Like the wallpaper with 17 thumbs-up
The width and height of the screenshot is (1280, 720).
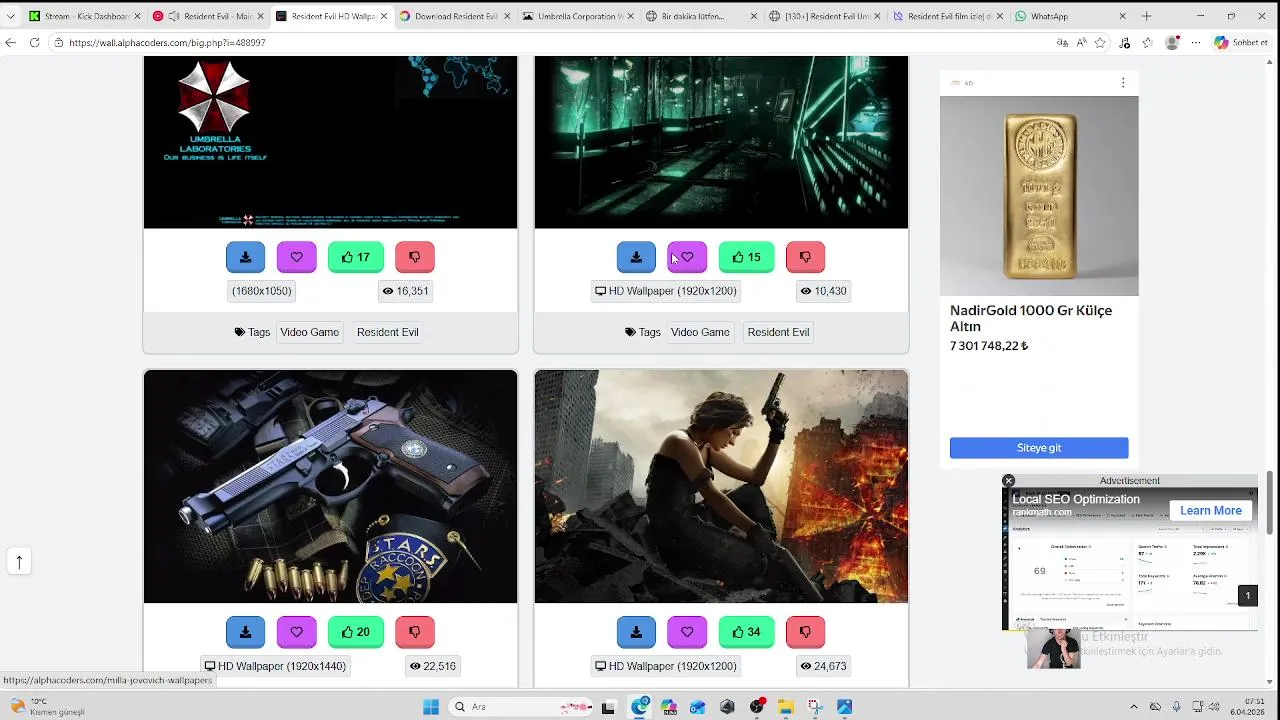pos(356,257)
